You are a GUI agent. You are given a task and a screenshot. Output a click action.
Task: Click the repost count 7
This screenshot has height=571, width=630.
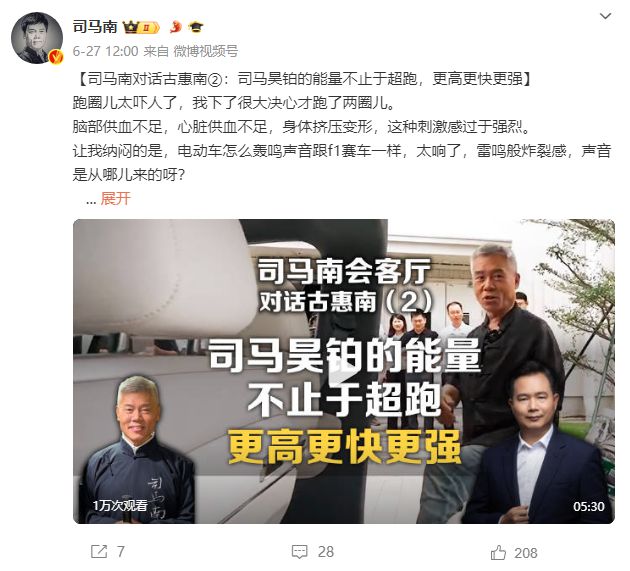click(x=121, y=552)
